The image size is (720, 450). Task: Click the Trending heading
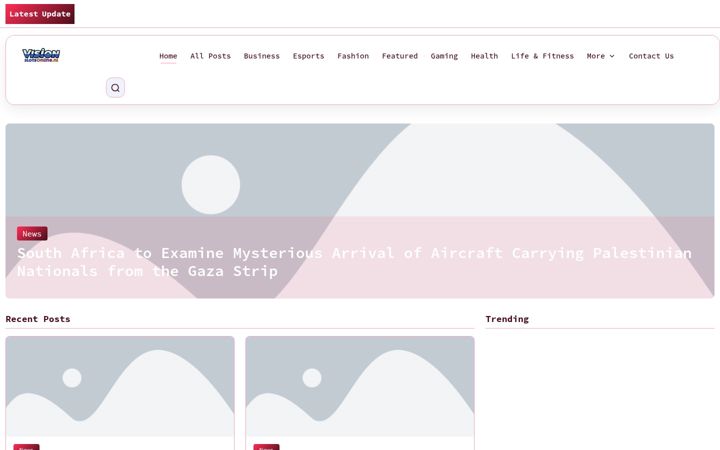tap(507, 319)
